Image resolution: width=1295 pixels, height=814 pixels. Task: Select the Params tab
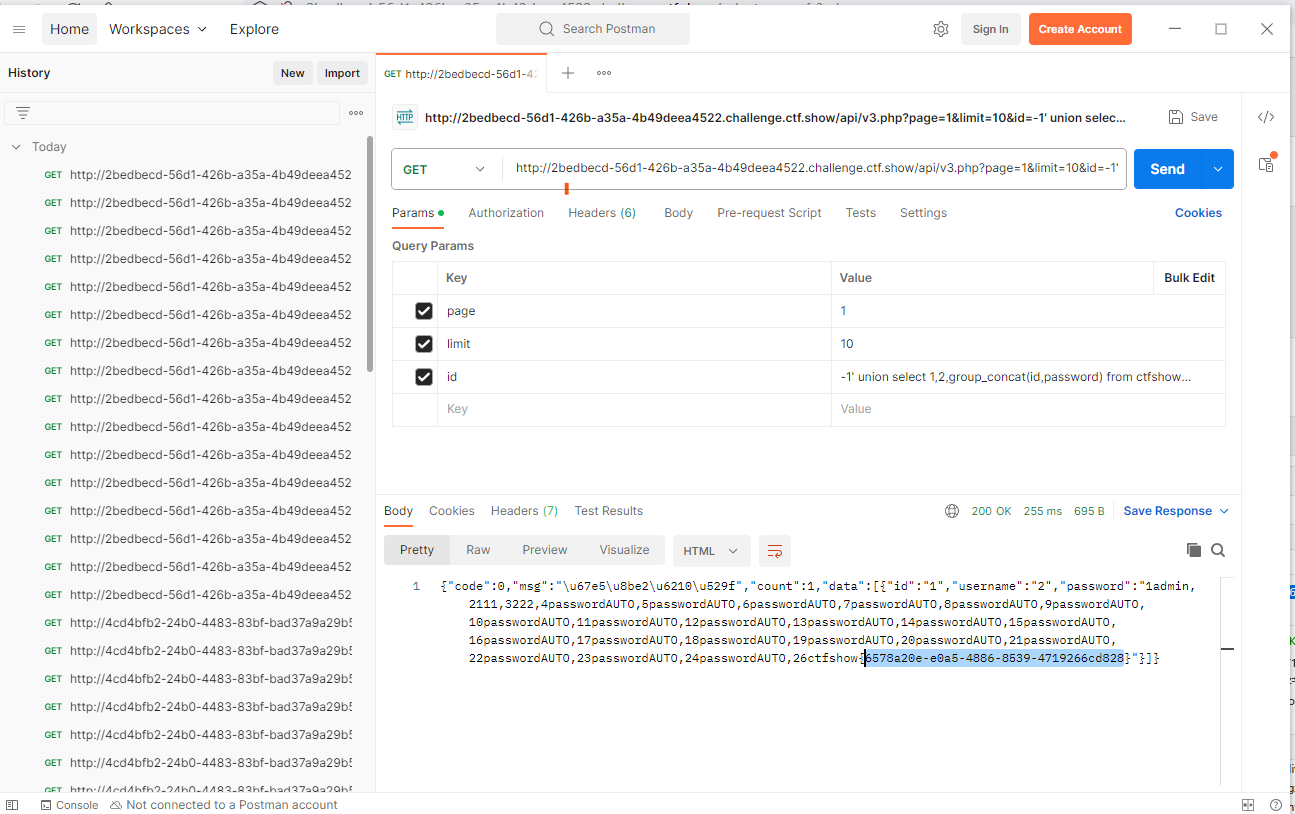click(418, 213)
